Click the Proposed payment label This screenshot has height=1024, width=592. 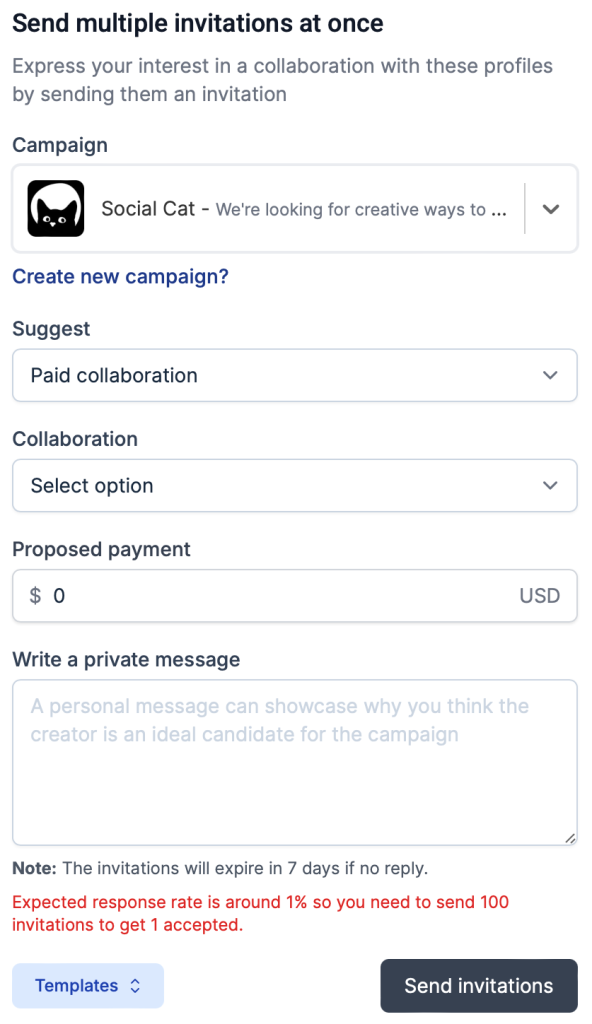(101, 549)
